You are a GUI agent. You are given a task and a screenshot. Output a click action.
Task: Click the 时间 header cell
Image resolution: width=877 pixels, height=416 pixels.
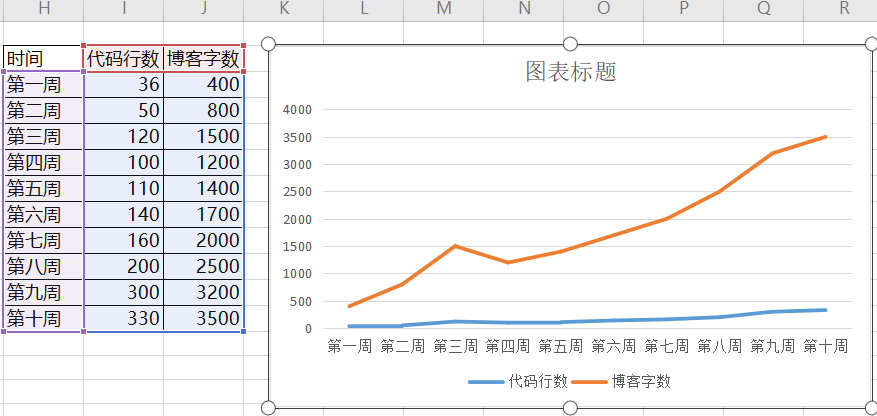coord(43,58)
